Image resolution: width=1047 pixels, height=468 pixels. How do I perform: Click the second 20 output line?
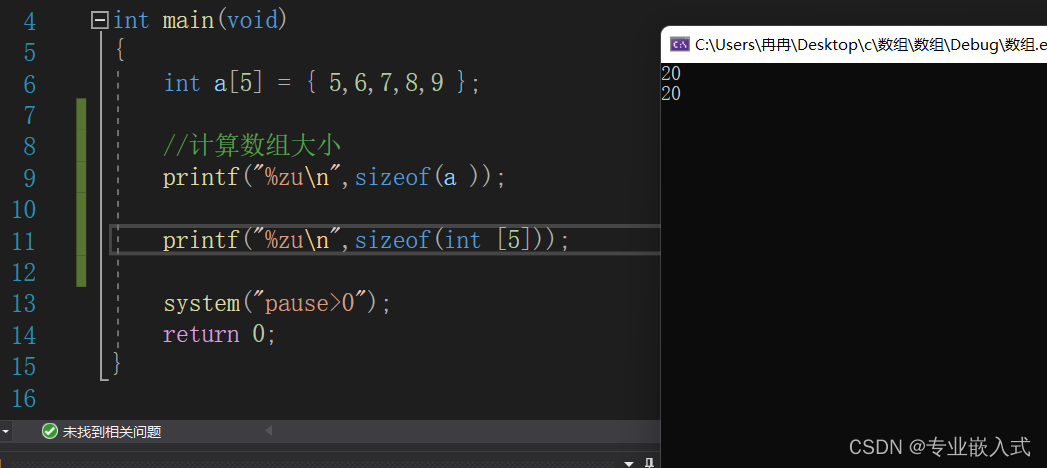671,94
